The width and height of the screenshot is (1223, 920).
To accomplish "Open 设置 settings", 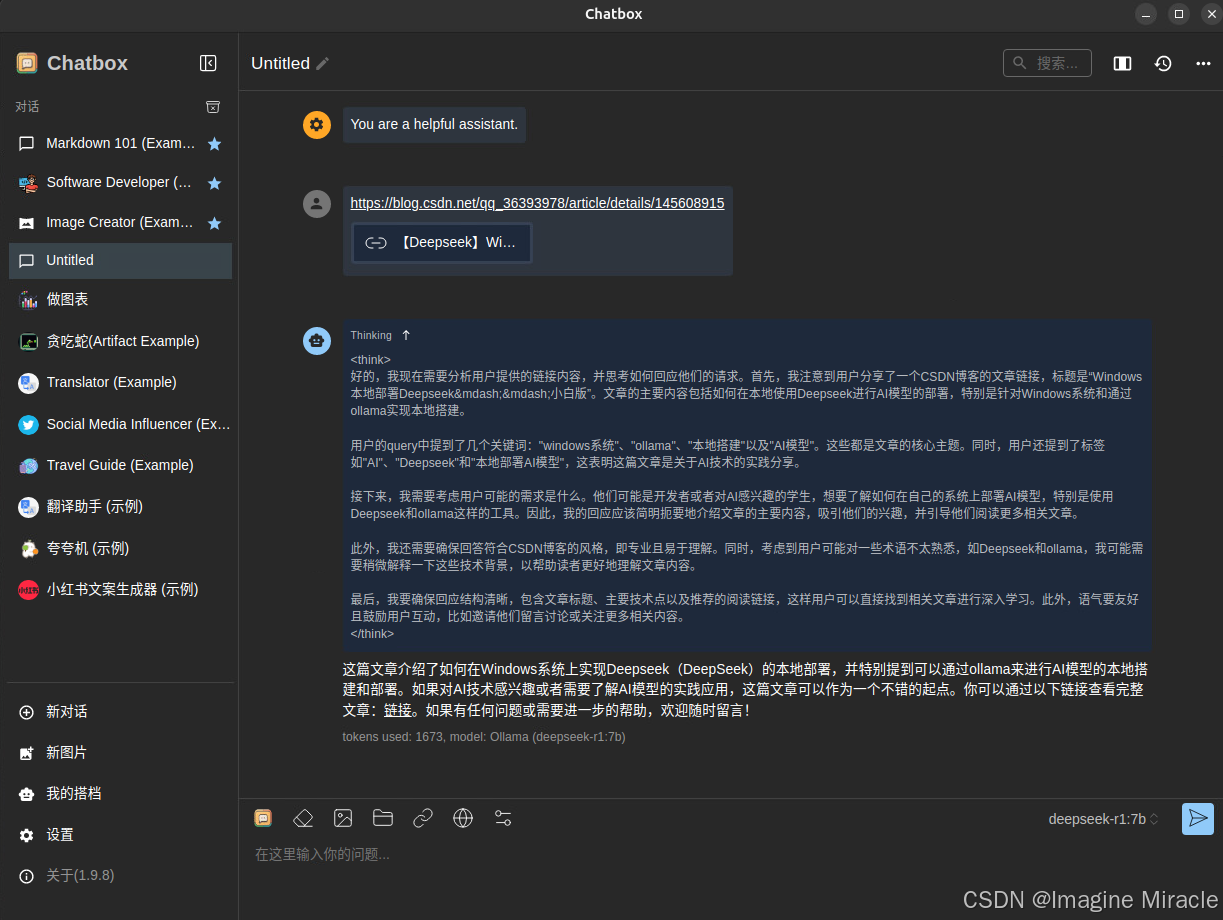I will click(x=120, y=834).
